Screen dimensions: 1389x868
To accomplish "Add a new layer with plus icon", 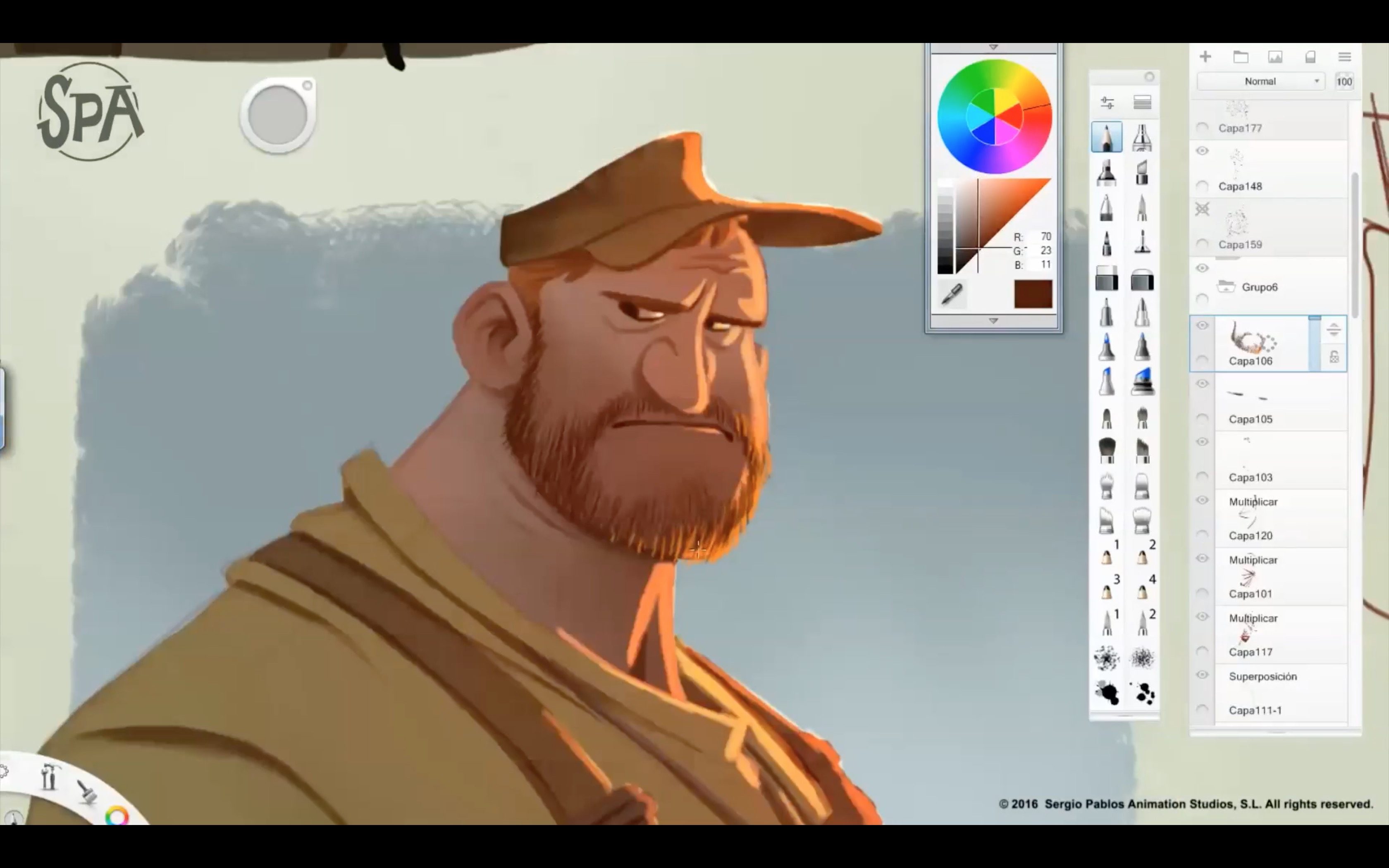I will coord(1205,57).
